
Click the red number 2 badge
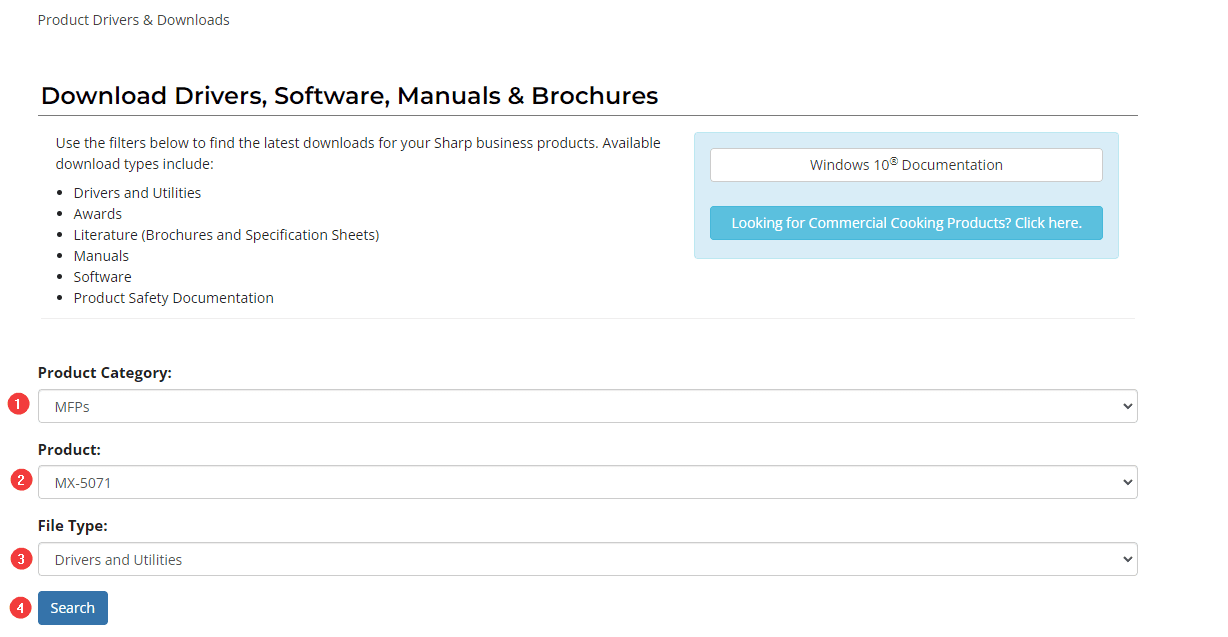pos(20,480)
